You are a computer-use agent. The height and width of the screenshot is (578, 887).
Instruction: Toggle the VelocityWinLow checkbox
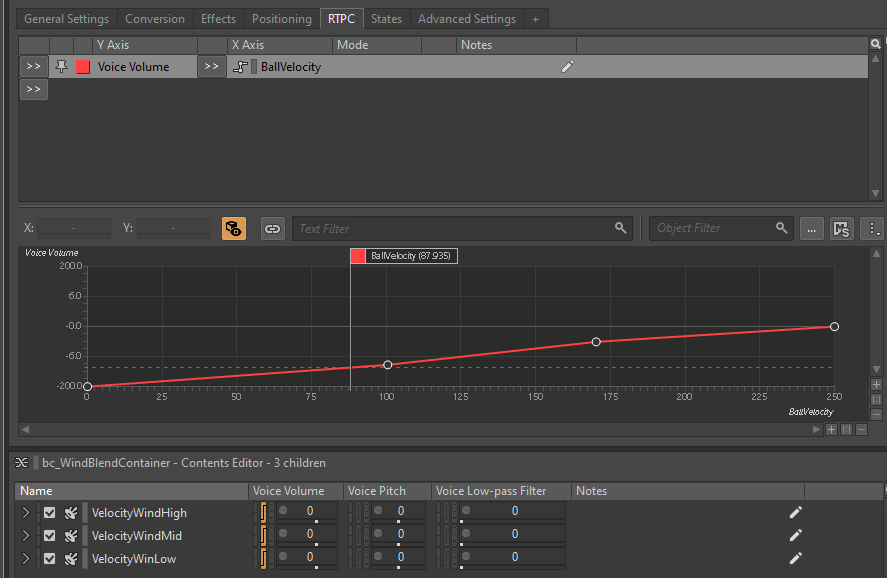pos(49,559)
